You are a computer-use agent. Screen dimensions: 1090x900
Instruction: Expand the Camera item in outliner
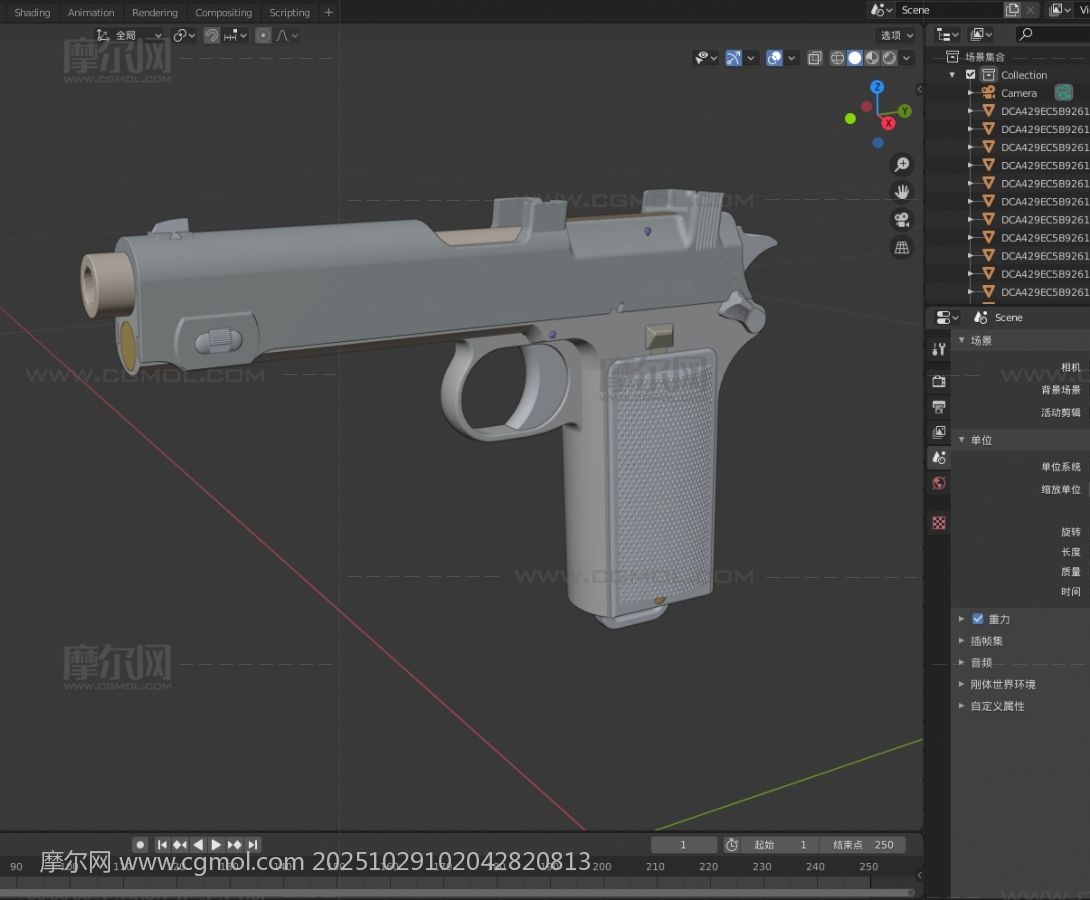[x=970, y=93]
